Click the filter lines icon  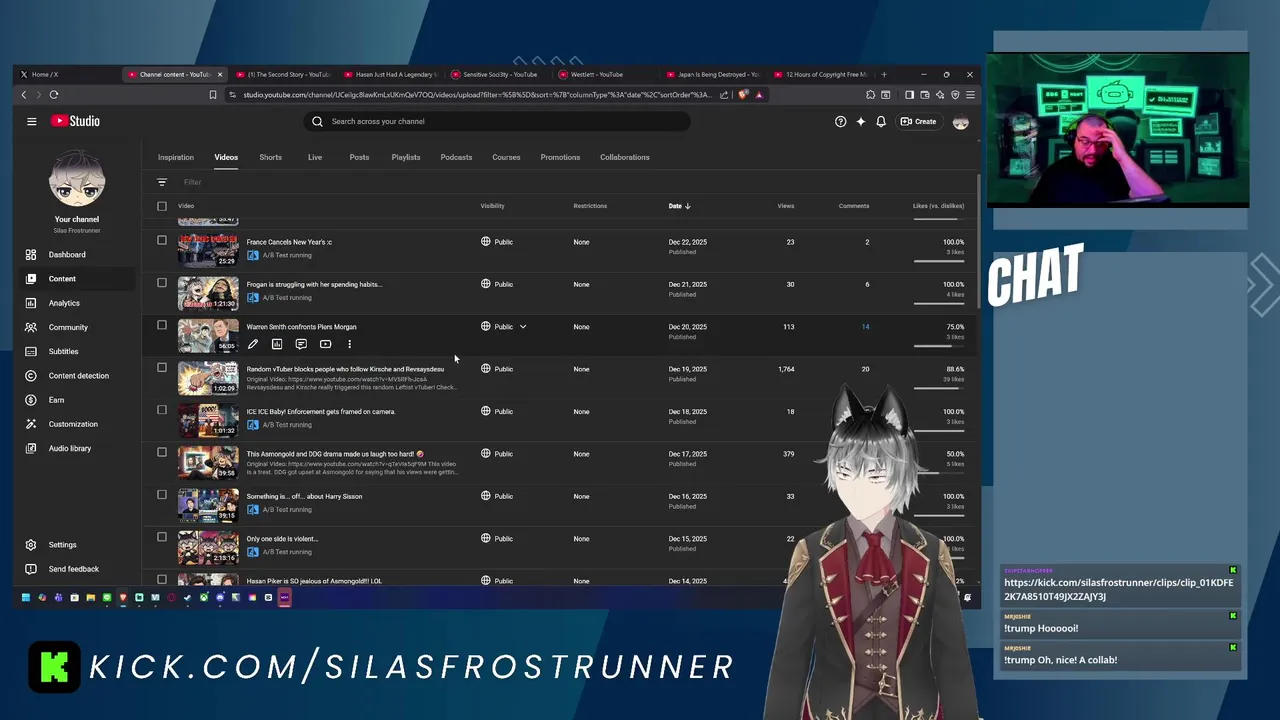(x=162, y=182)
